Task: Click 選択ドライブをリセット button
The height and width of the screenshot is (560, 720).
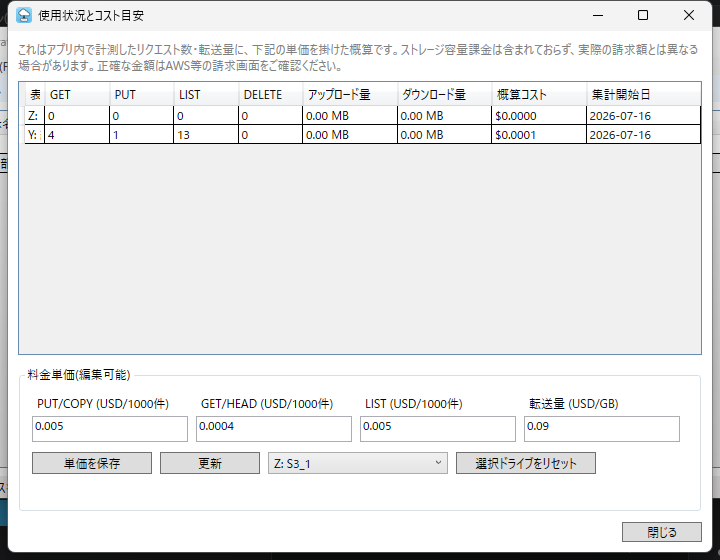Action: click(526, 463)
